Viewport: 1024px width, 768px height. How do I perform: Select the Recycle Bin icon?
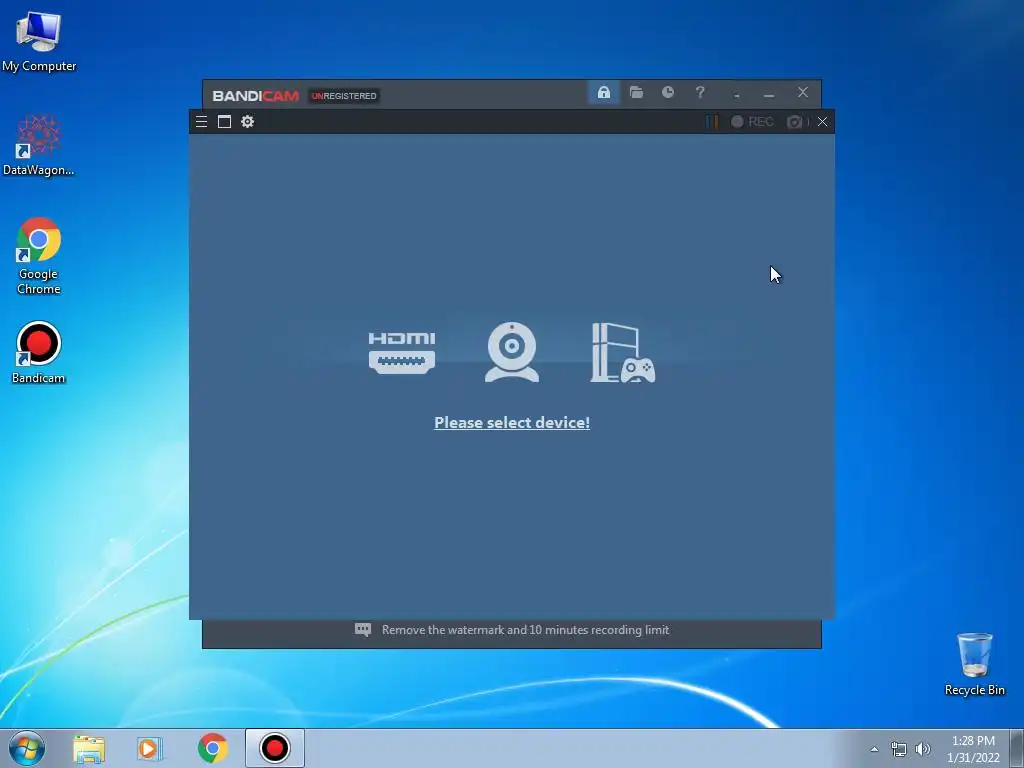(x=974, y=664)
